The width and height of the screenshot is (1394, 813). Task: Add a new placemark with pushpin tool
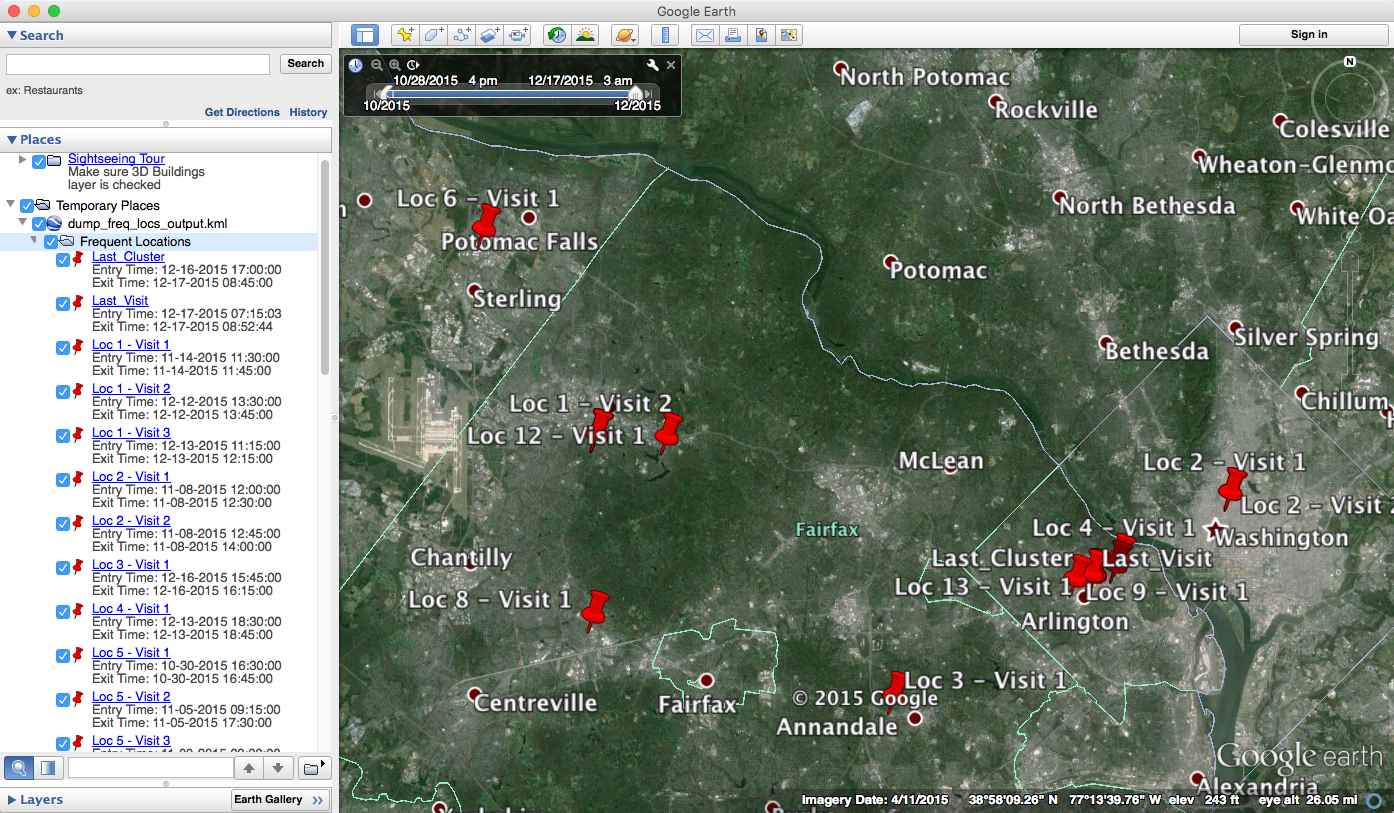coord(405,35)
